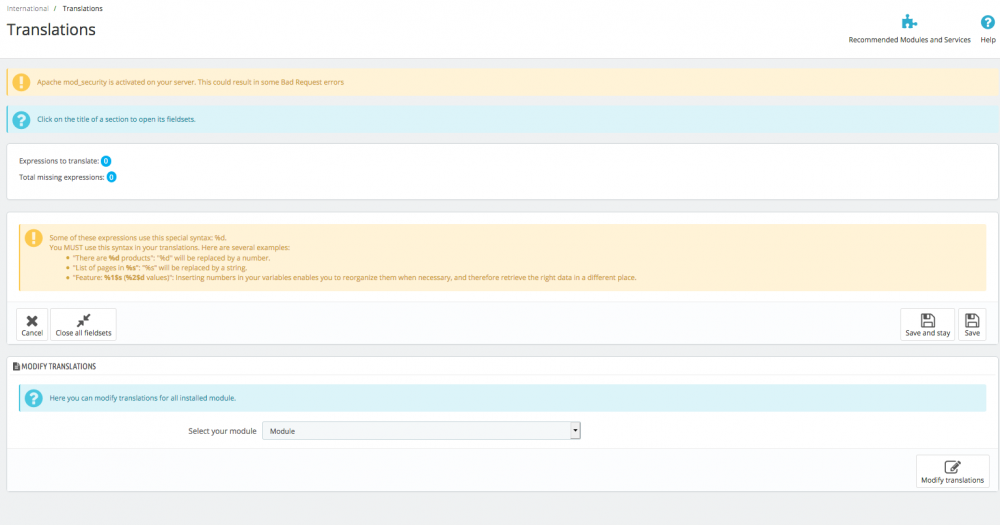Click the Modify translations button
Viewport: 1000px width, 525px height.
[x=952, y=471]
